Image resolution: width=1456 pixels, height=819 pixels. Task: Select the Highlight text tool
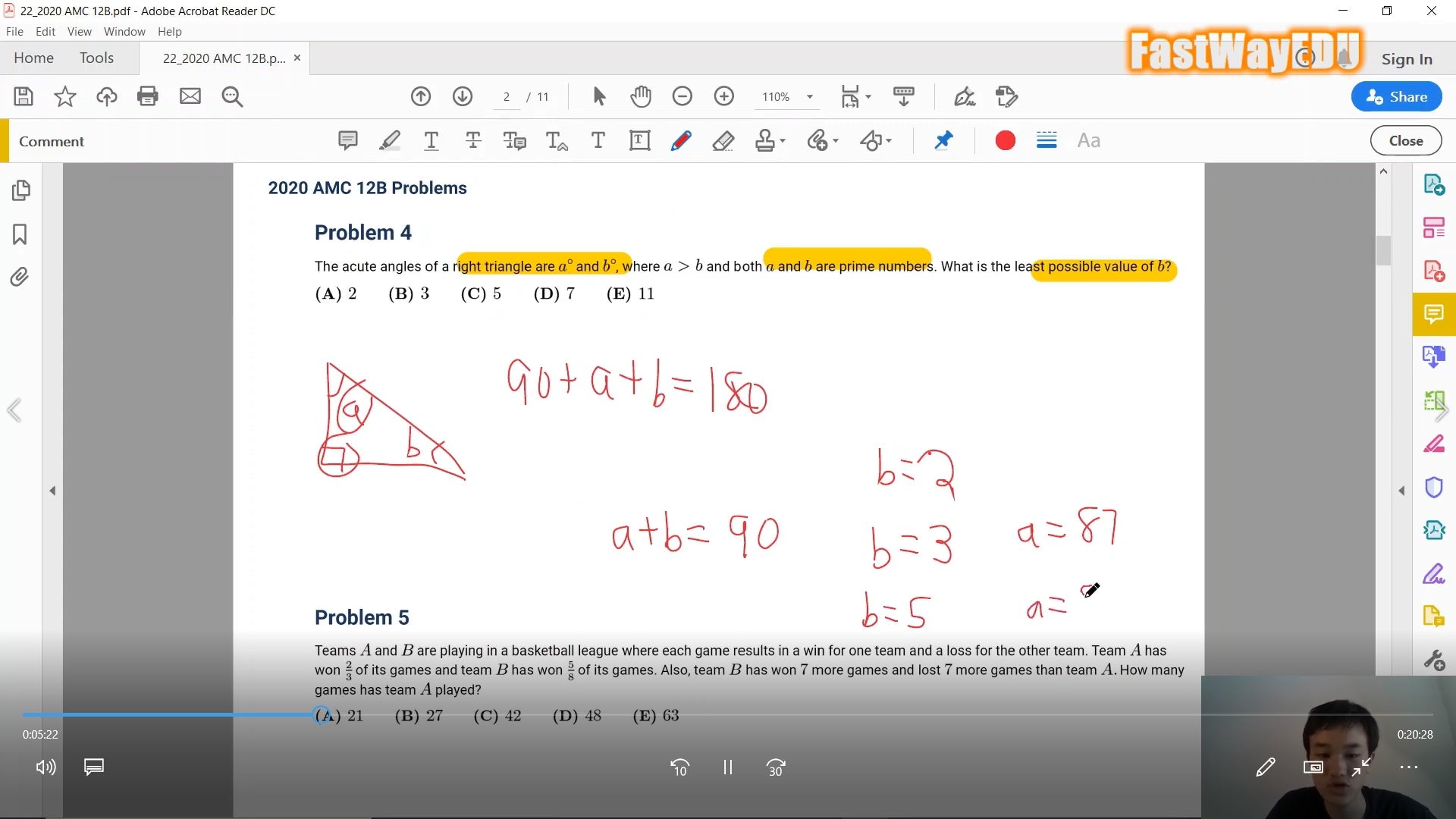390,140
